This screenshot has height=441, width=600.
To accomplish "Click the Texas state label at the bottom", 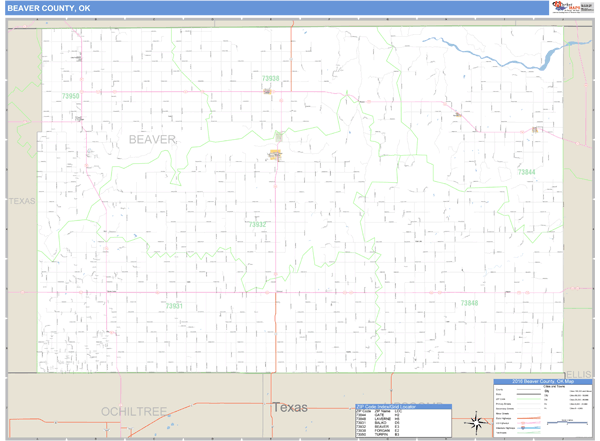I will [x=291, y=407].
